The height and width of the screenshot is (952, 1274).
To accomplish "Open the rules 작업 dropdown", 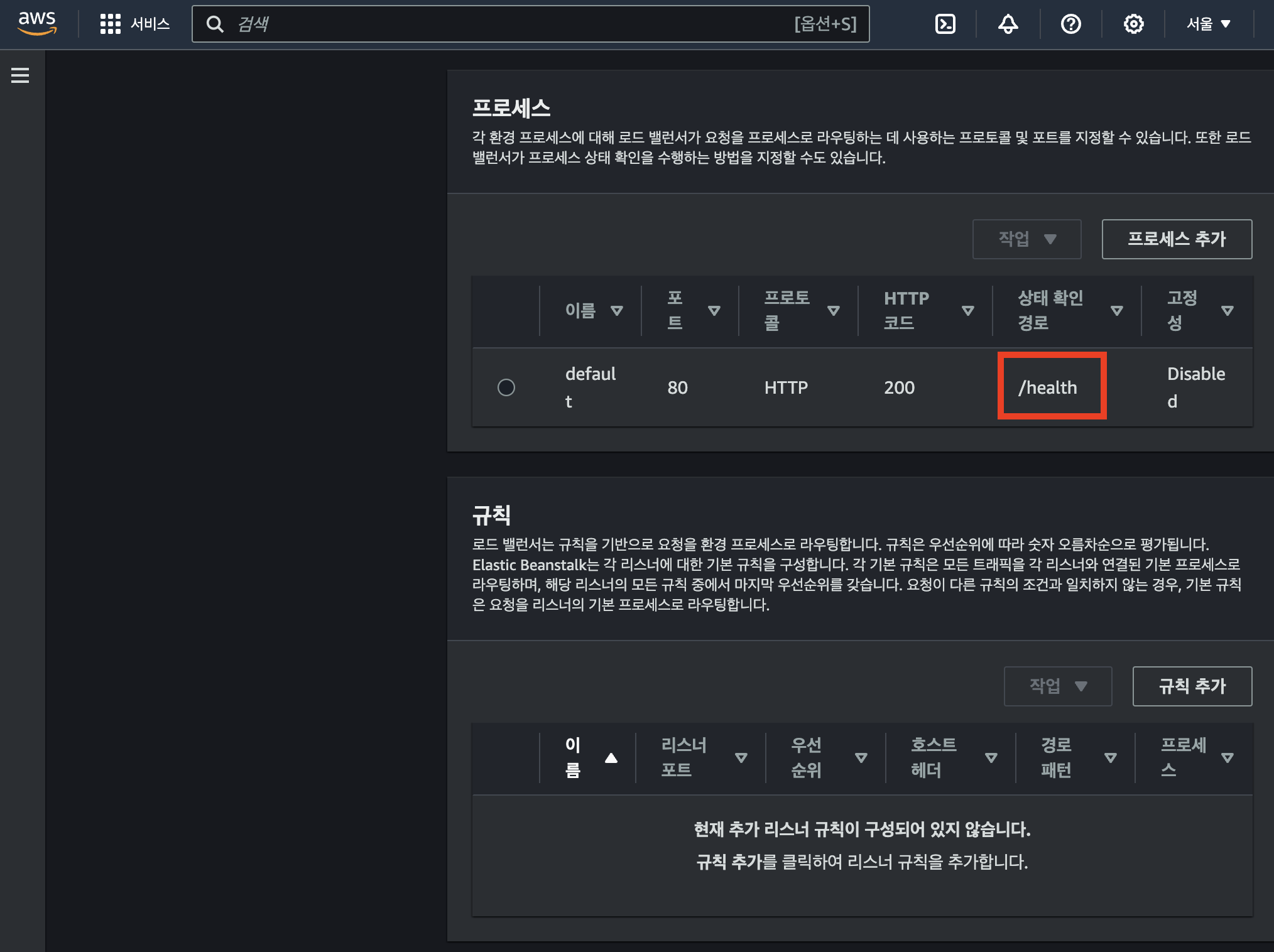I will (x=1058, y=686).
